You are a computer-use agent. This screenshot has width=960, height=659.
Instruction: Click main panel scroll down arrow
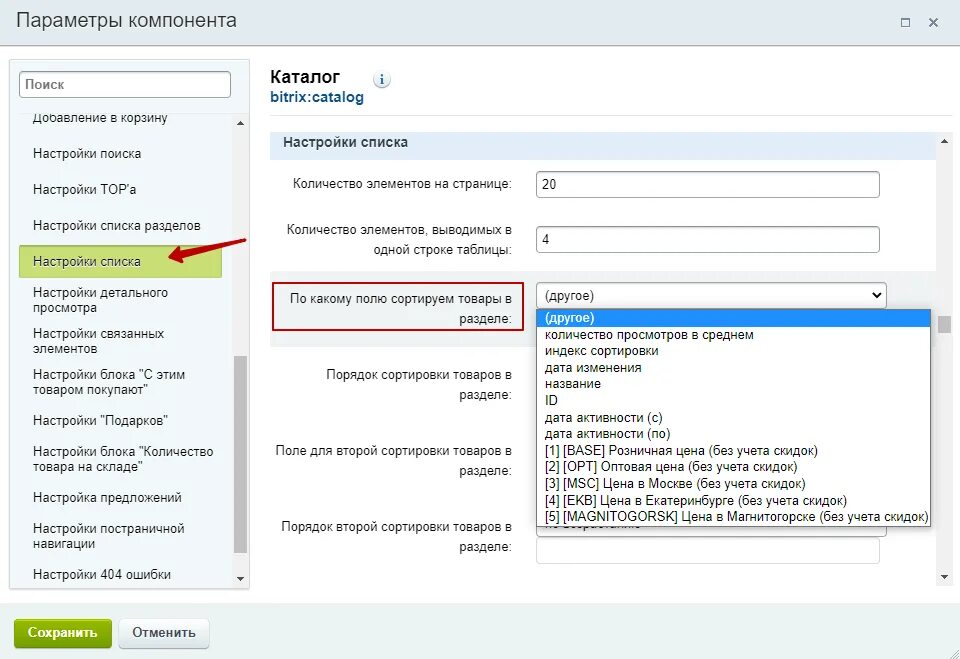(944, 576)
